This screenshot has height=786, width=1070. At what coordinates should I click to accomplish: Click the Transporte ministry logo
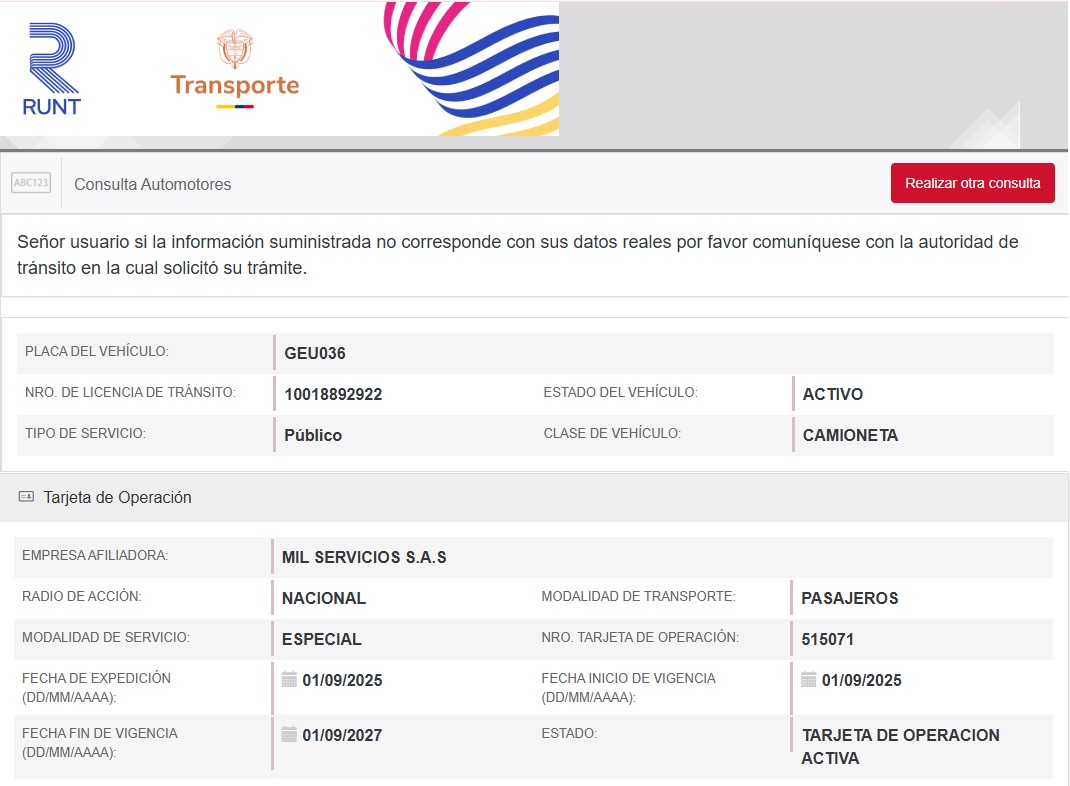click(234, 69)
